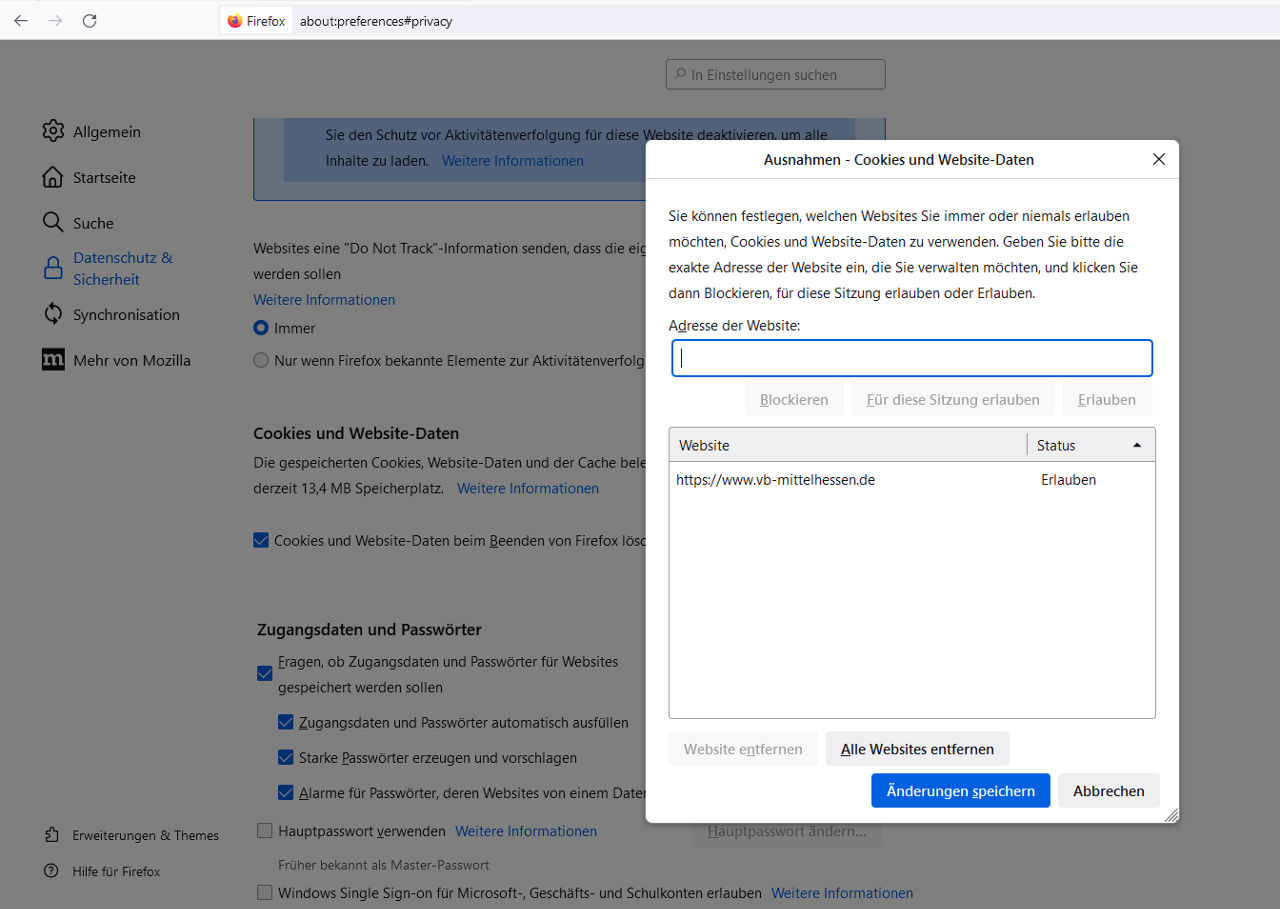Enable the Hauptpasswort verwenden checkbox
This screenshot has height=909, width=1280.
click(265, 831)
